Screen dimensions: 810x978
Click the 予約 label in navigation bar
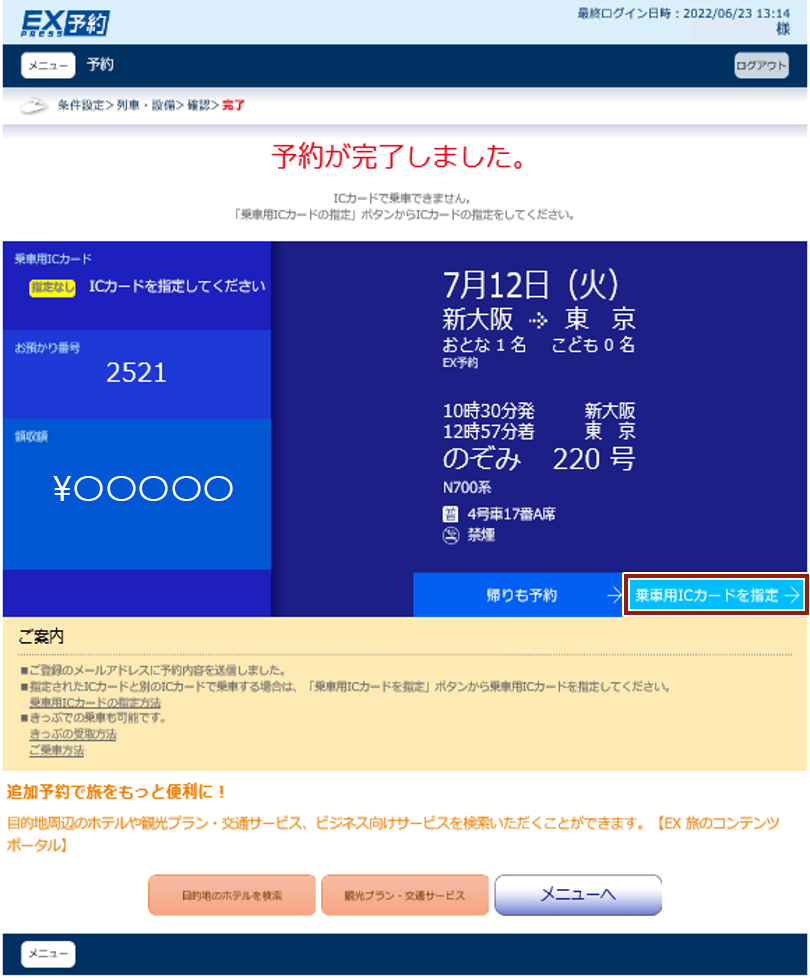(x=100, y=65)
